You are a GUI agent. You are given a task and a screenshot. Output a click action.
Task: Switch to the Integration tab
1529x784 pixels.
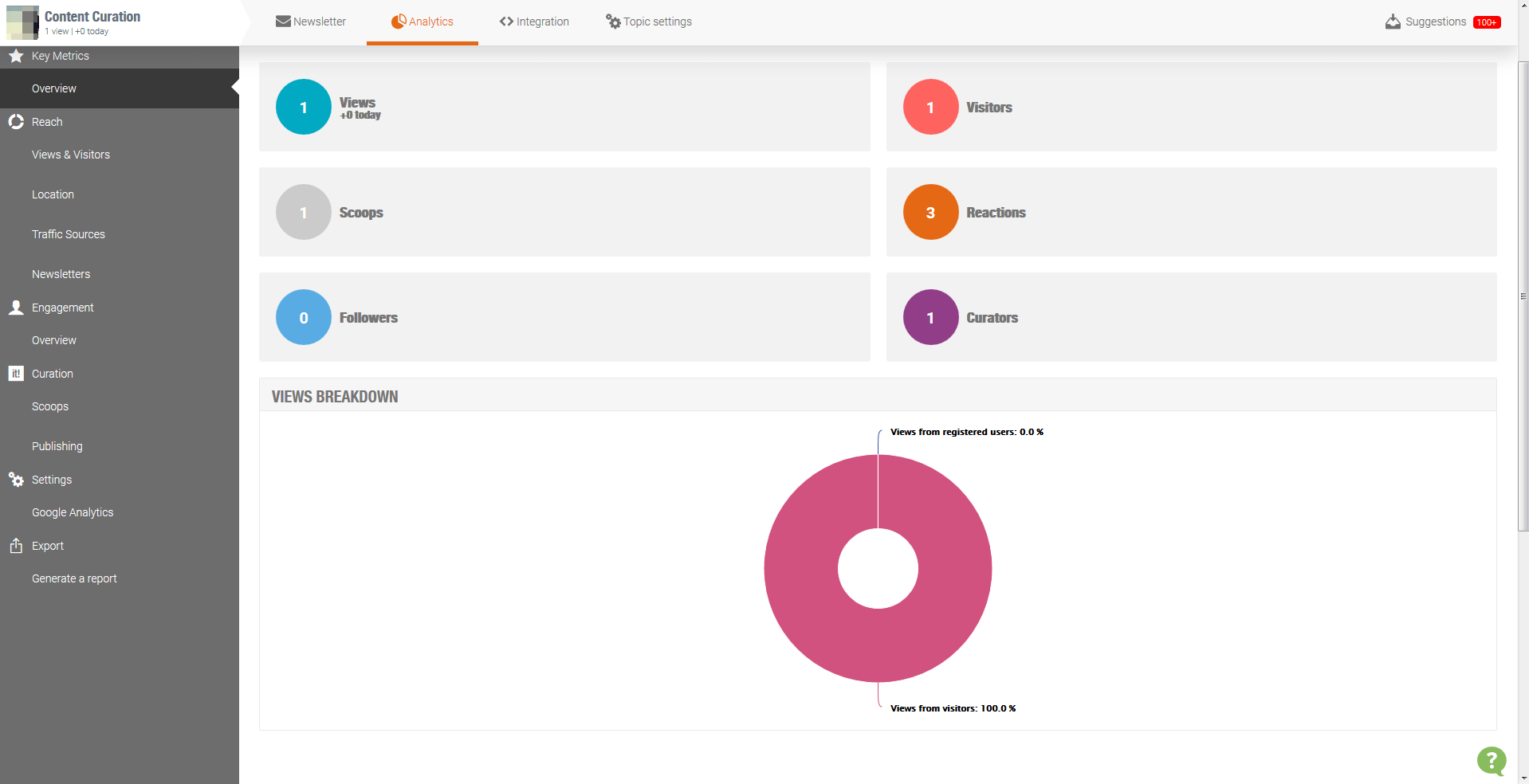tap(534, 22)
